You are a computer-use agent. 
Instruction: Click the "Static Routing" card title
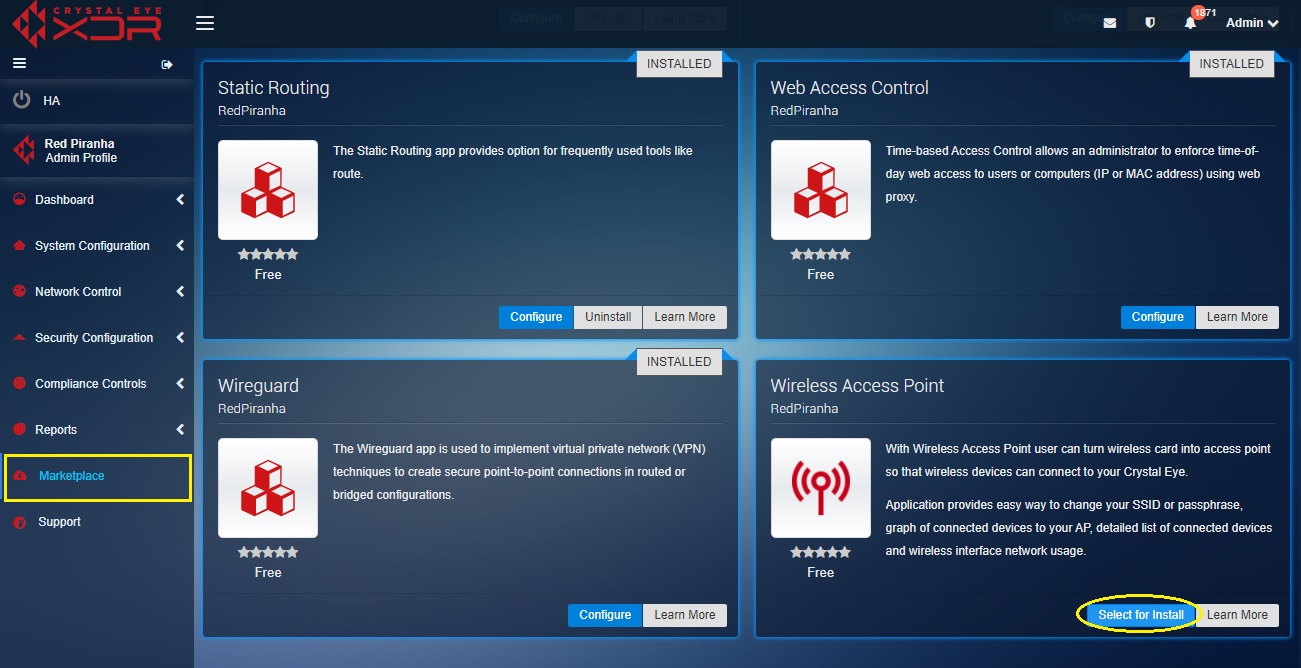pos(274,88)
